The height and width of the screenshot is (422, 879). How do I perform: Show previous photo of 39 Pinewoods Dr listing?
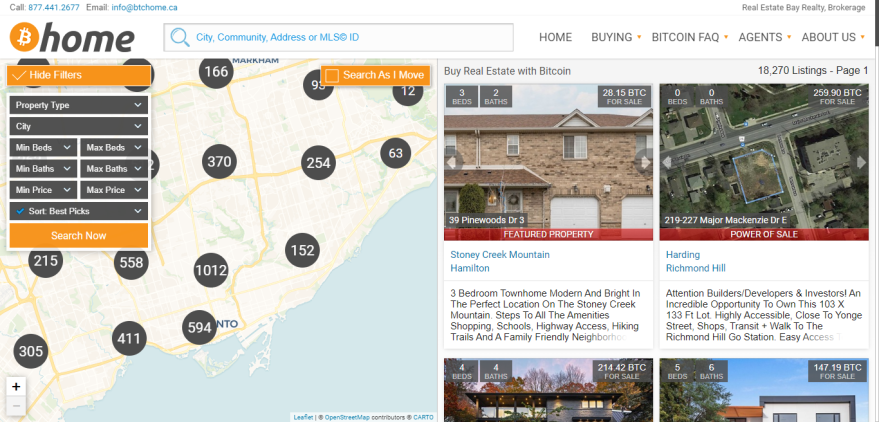tap(454, 163)
